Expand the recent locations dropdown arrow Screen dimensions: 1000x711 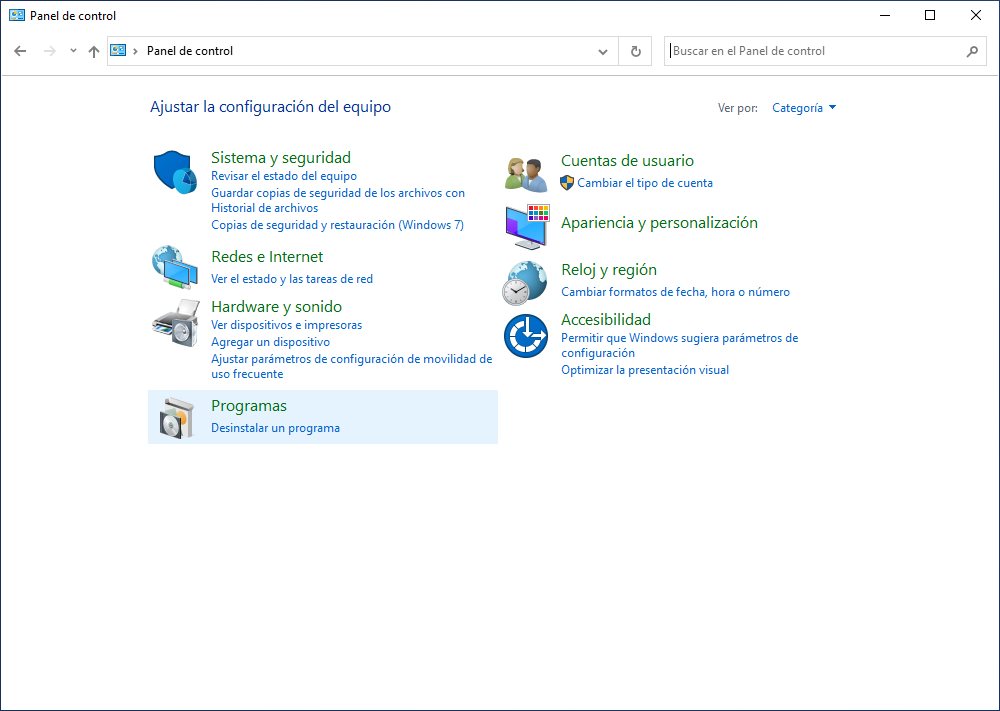pyautogui.click(x=73, y=51)
